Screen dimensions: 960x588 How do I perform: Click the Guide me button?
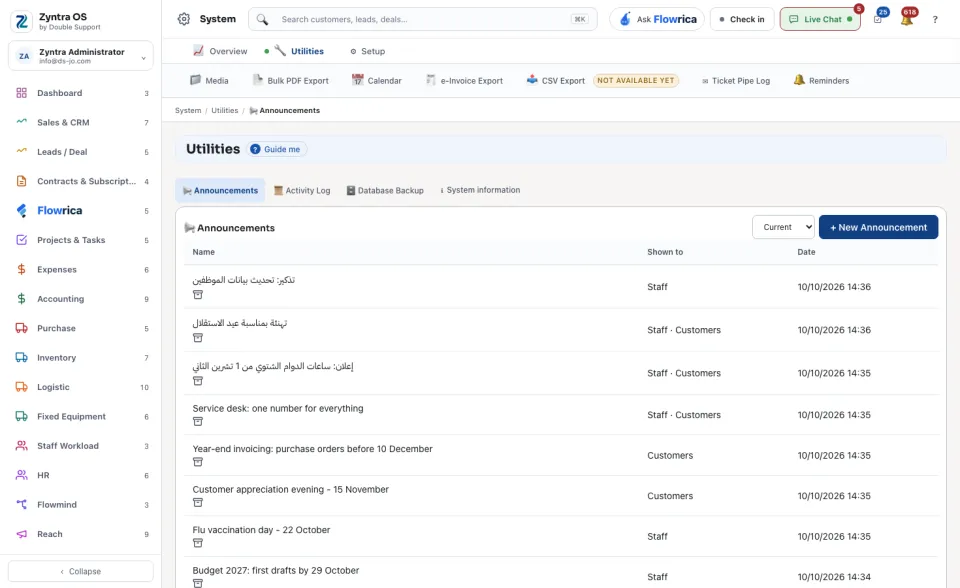pyautogui.click(x=276, y=149)
